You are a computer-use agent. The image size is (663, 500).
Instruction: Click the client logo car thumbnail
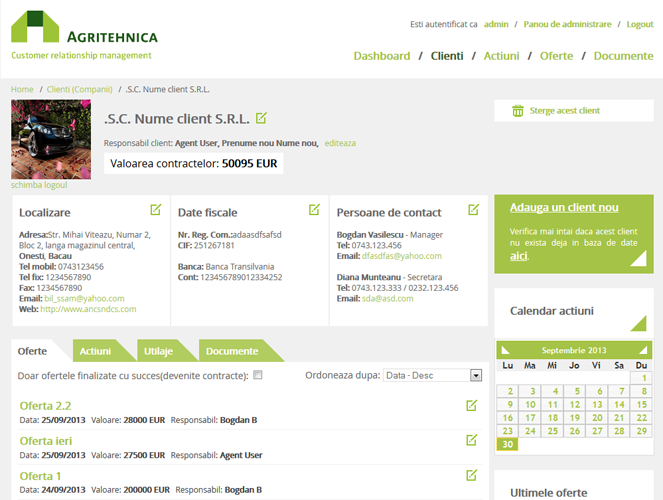[51, 139]
